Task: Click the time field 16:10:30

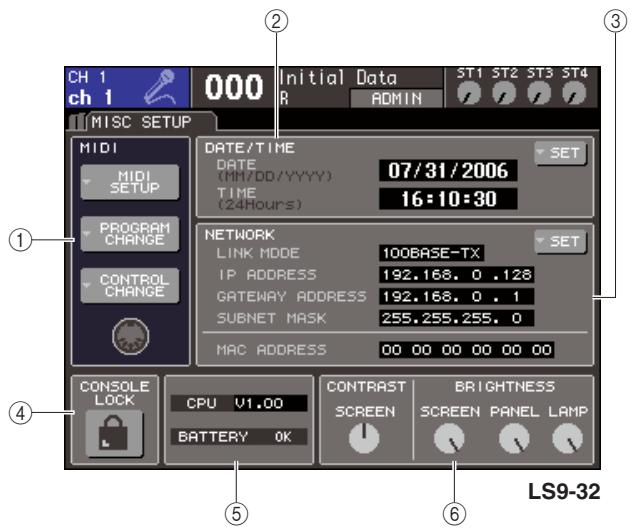Action: [x=448, y=199]
